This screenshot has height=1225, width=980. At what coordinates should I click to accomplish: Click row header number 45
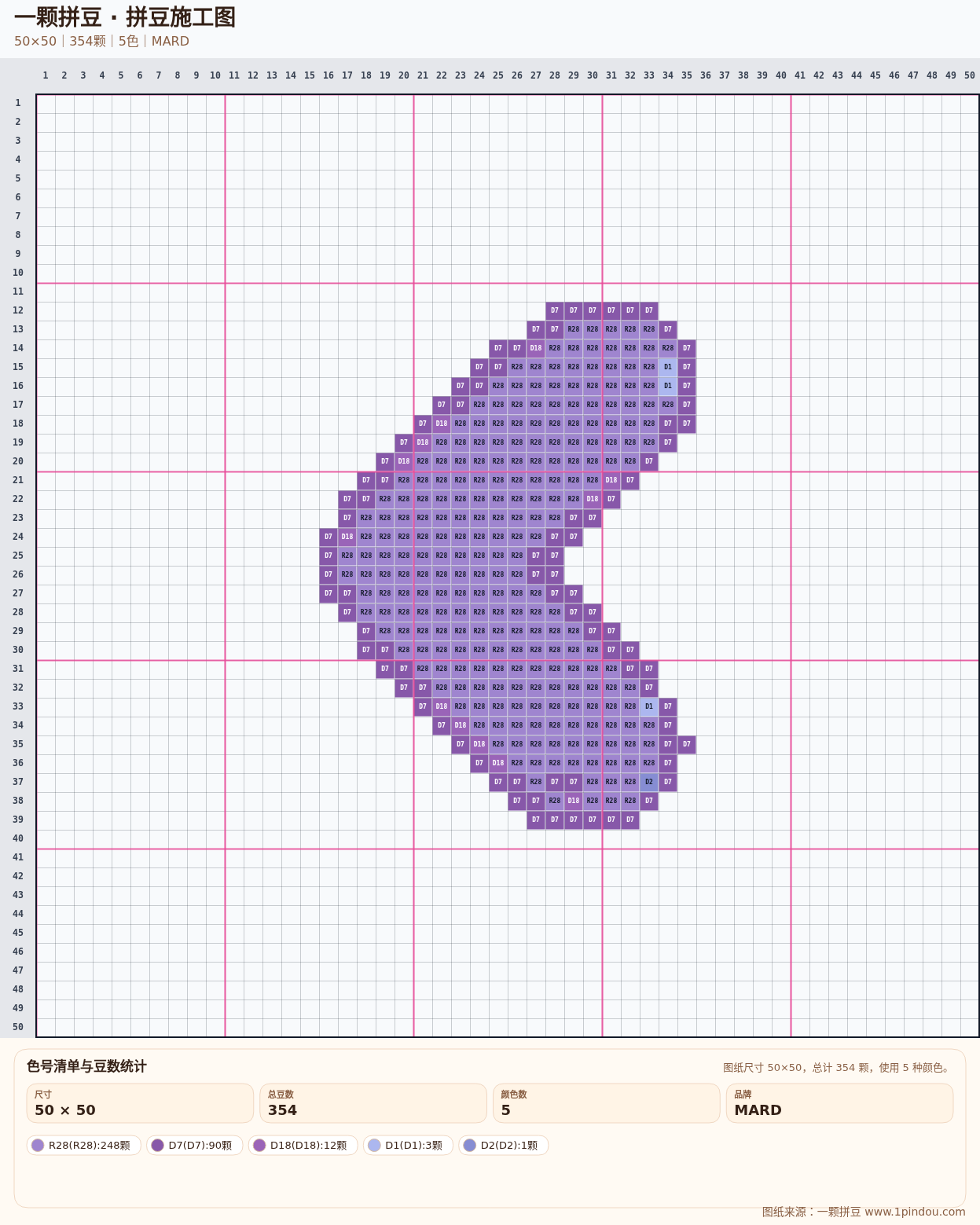pyautogui.click(x=18, y=933)
